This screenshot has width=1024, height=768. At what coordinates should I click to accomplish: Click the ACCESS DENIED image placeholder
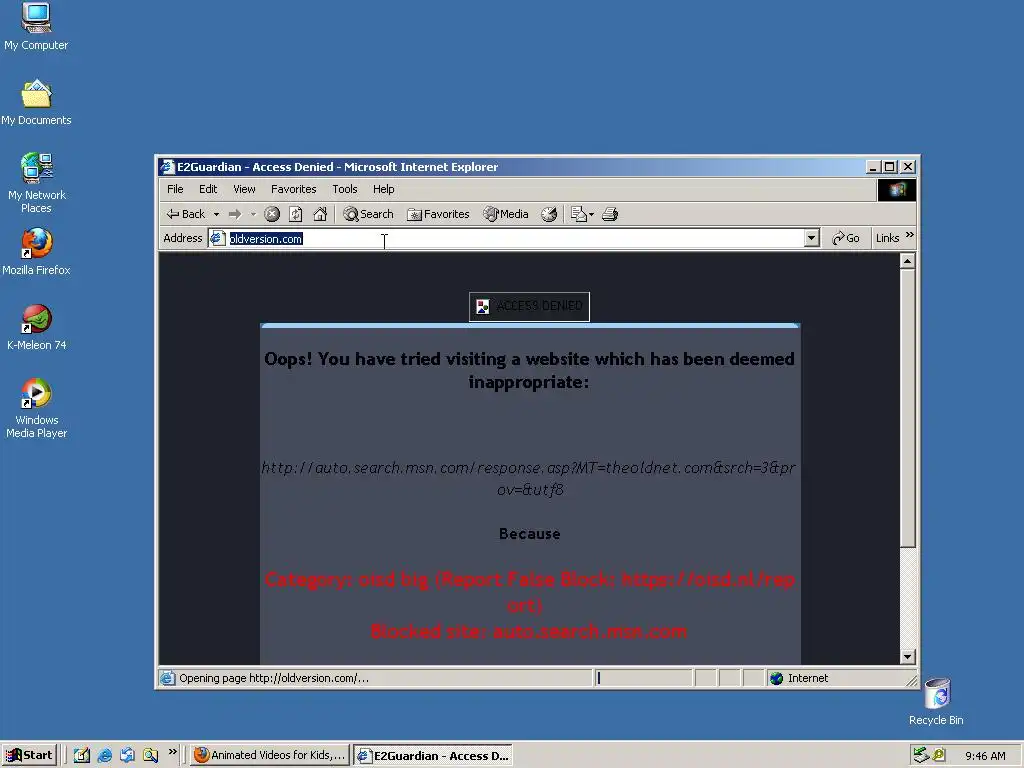pyautogui.click(x=529, y=306)
